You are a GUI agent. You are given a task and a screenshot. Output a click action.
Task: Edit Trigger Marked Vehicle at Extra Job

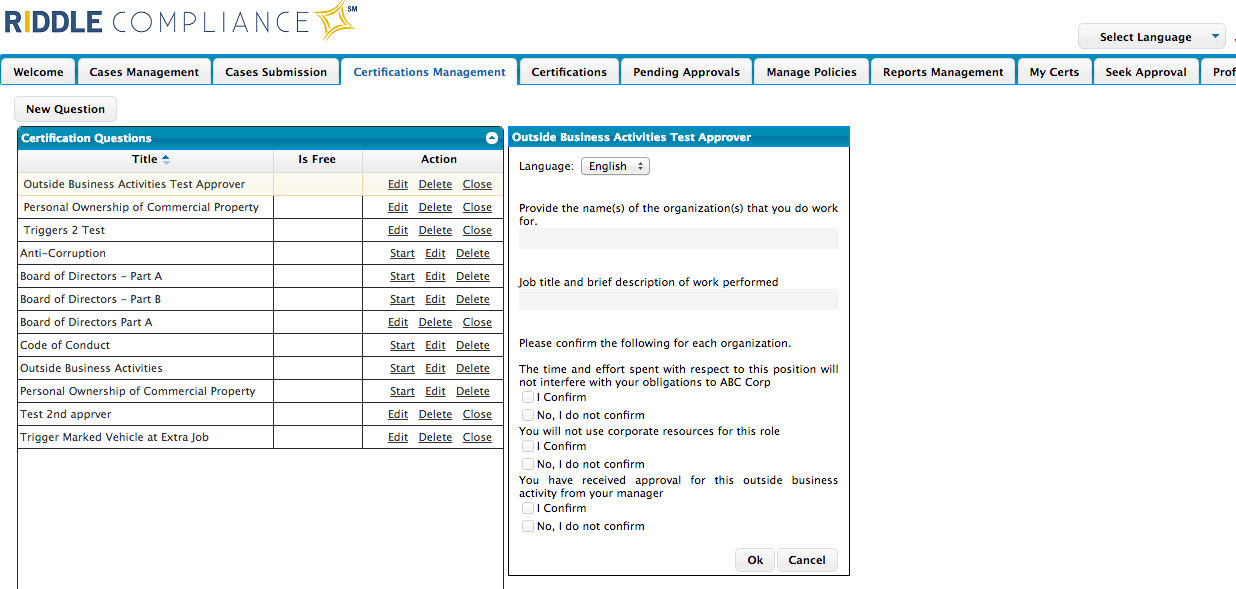click(x=398, y=437)
